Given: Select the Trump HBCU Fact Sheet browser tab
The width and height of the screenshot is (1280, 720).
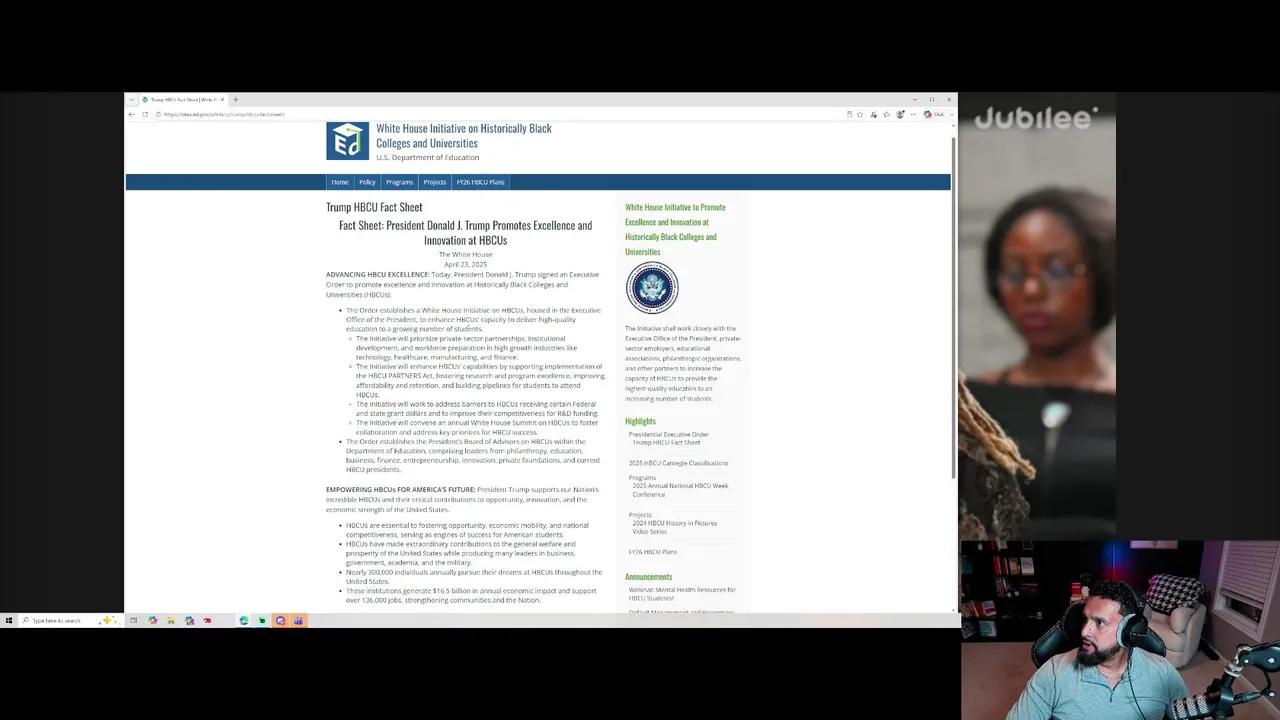Looking at the screenshot, I should (x=183, y=99).
